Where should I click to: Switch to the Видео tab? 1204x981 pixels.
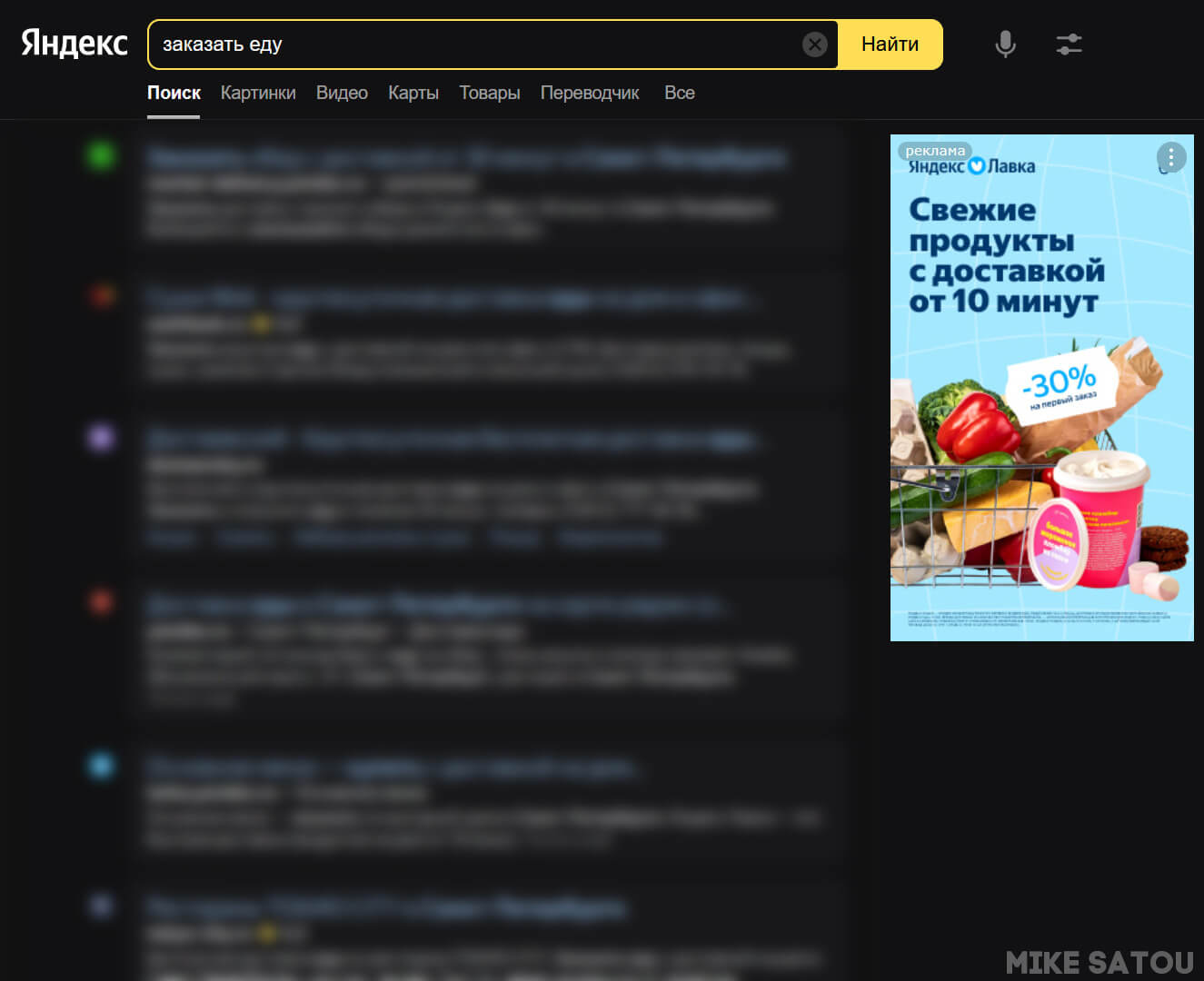point(342,93)
